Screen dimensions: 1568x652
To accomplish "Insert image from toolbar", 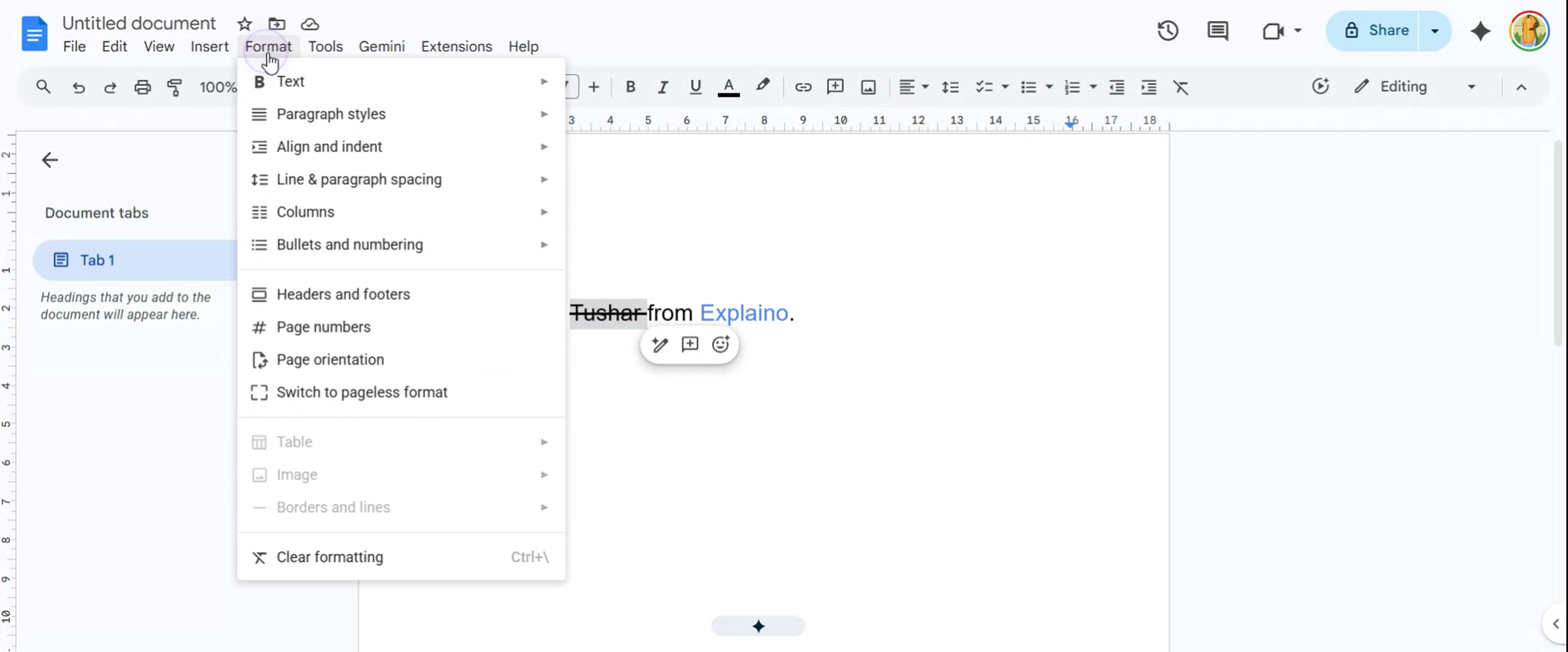I will click(x=868, y=87).
